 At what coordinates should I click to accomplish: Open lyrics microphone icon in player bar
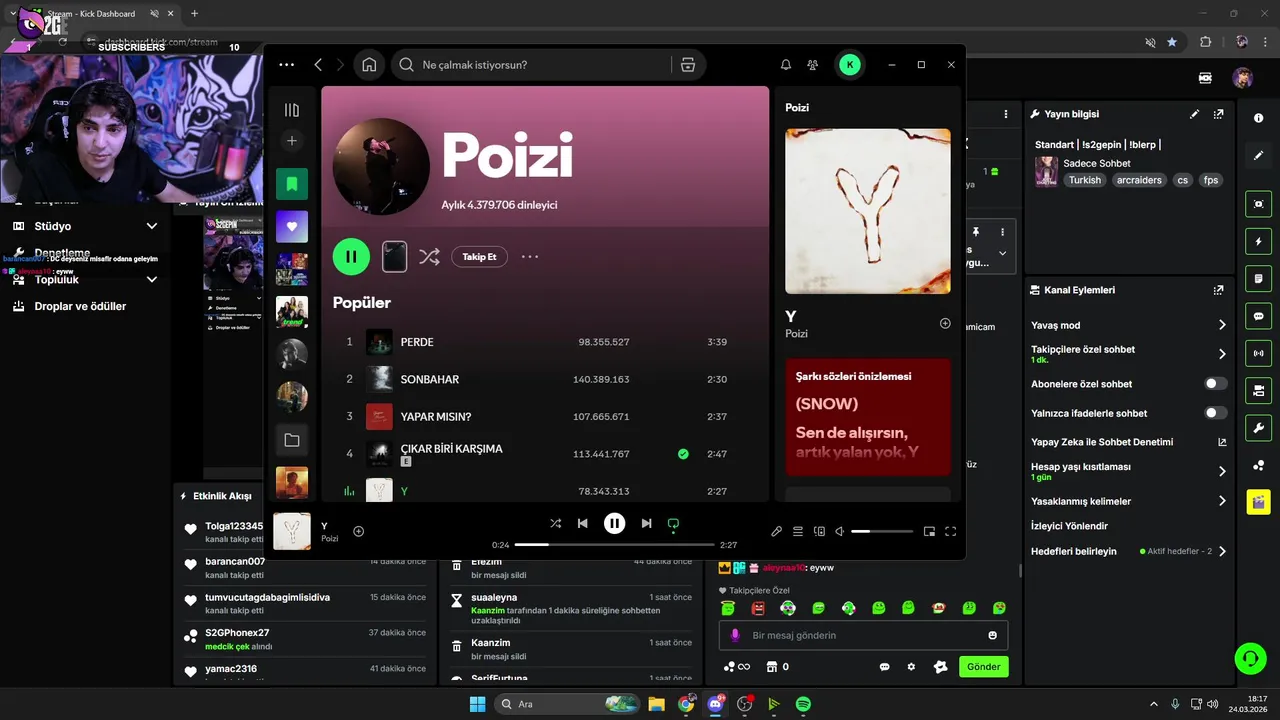coord(777,532)
